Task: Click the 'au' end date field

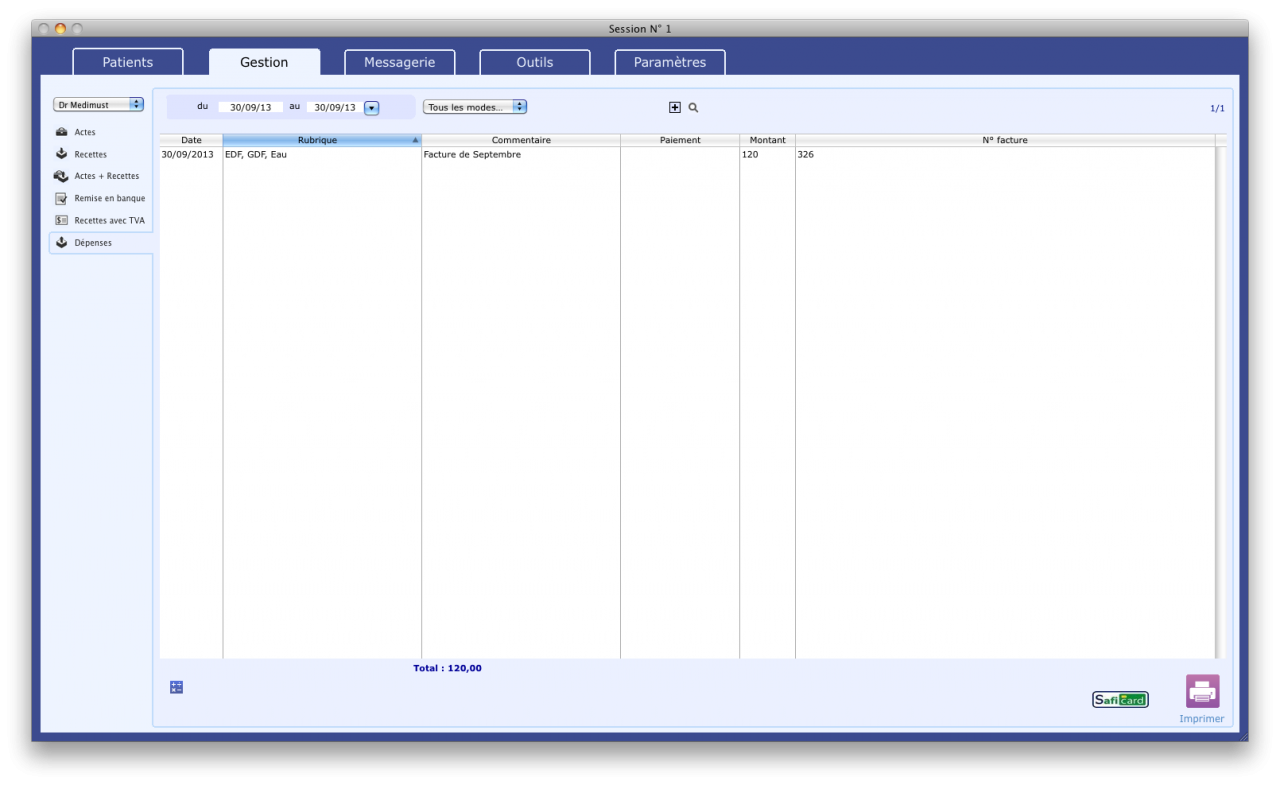Action: pos(334,107)
